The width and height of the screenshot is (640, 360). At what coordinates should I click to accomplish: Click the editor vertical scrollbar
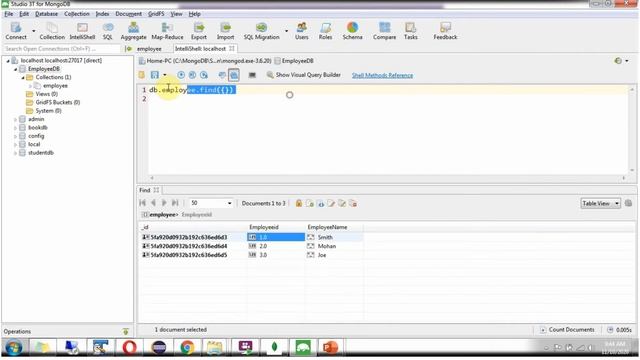[x=632, y=130]
